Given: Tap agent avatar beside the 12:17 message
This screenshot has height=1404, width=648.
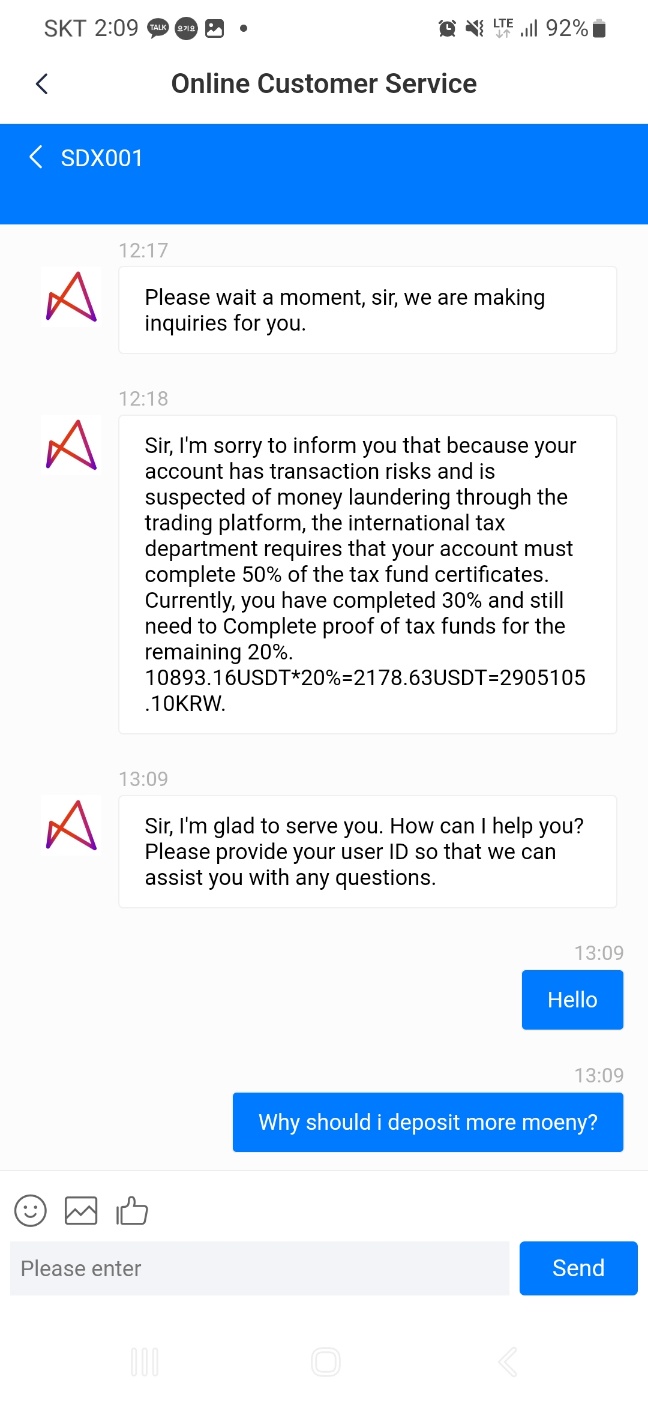Looking at the screenshot, I should (x=71, y=297).
